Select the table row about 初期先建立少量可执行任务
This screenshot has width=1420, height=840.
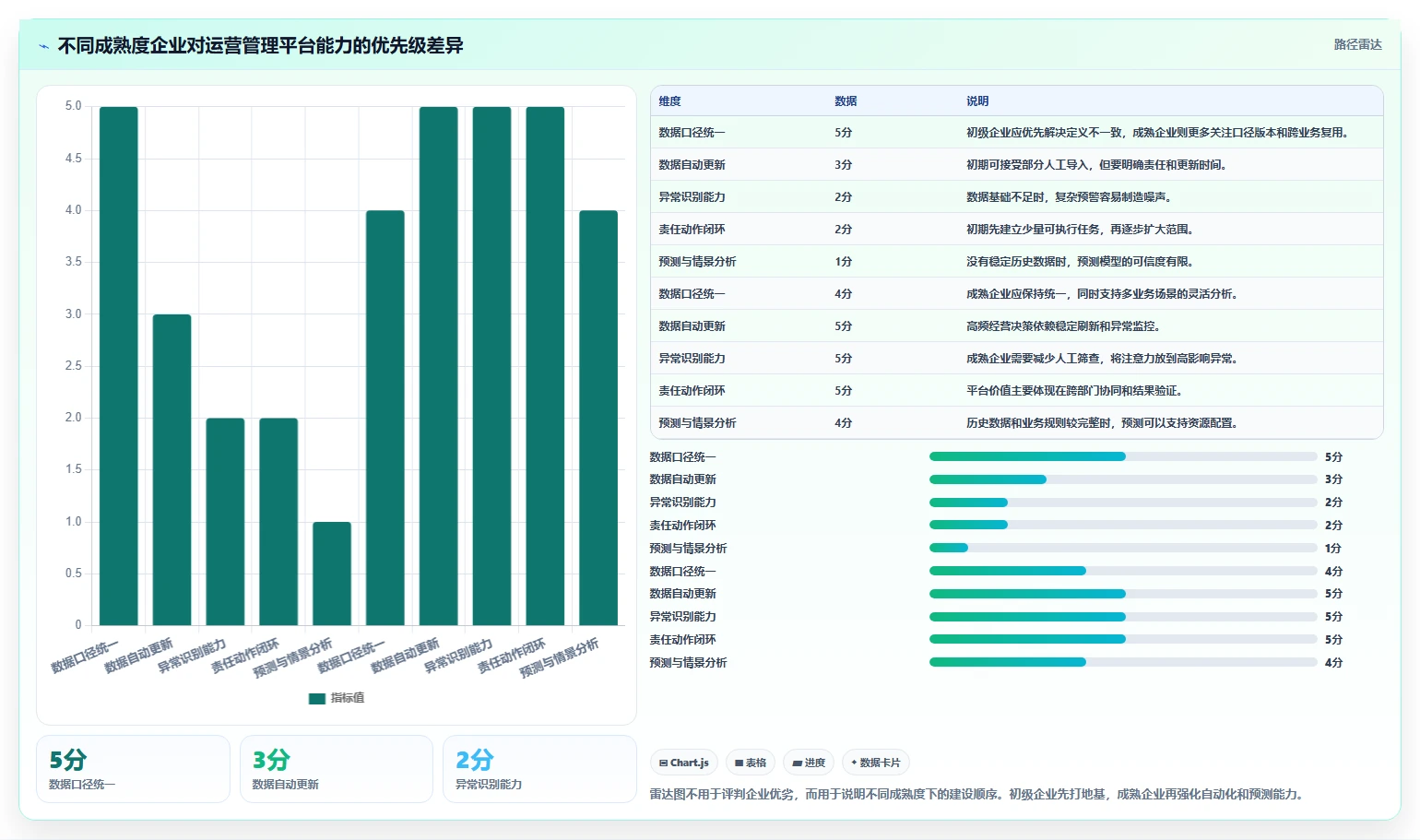tap(1017, 230)
